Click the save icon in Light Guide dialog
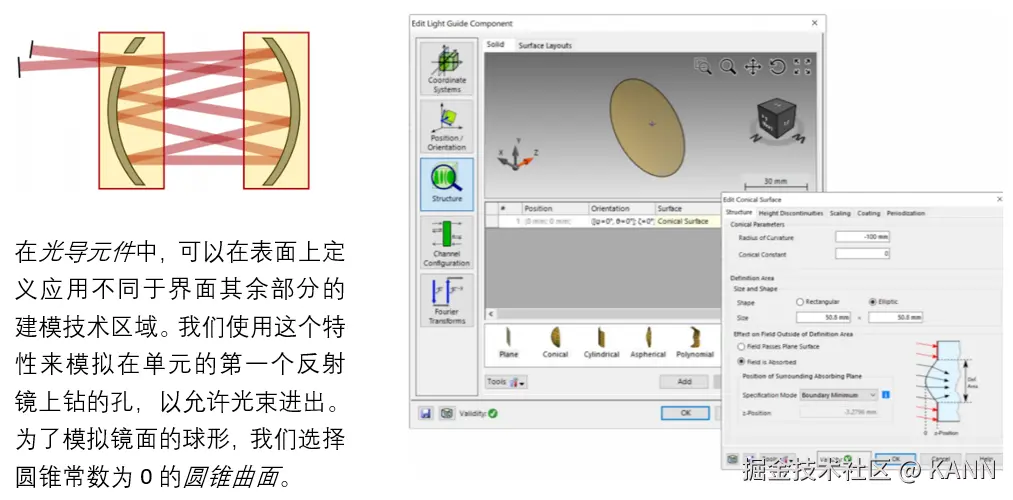The image size is (1013, 500). [426, 413]
